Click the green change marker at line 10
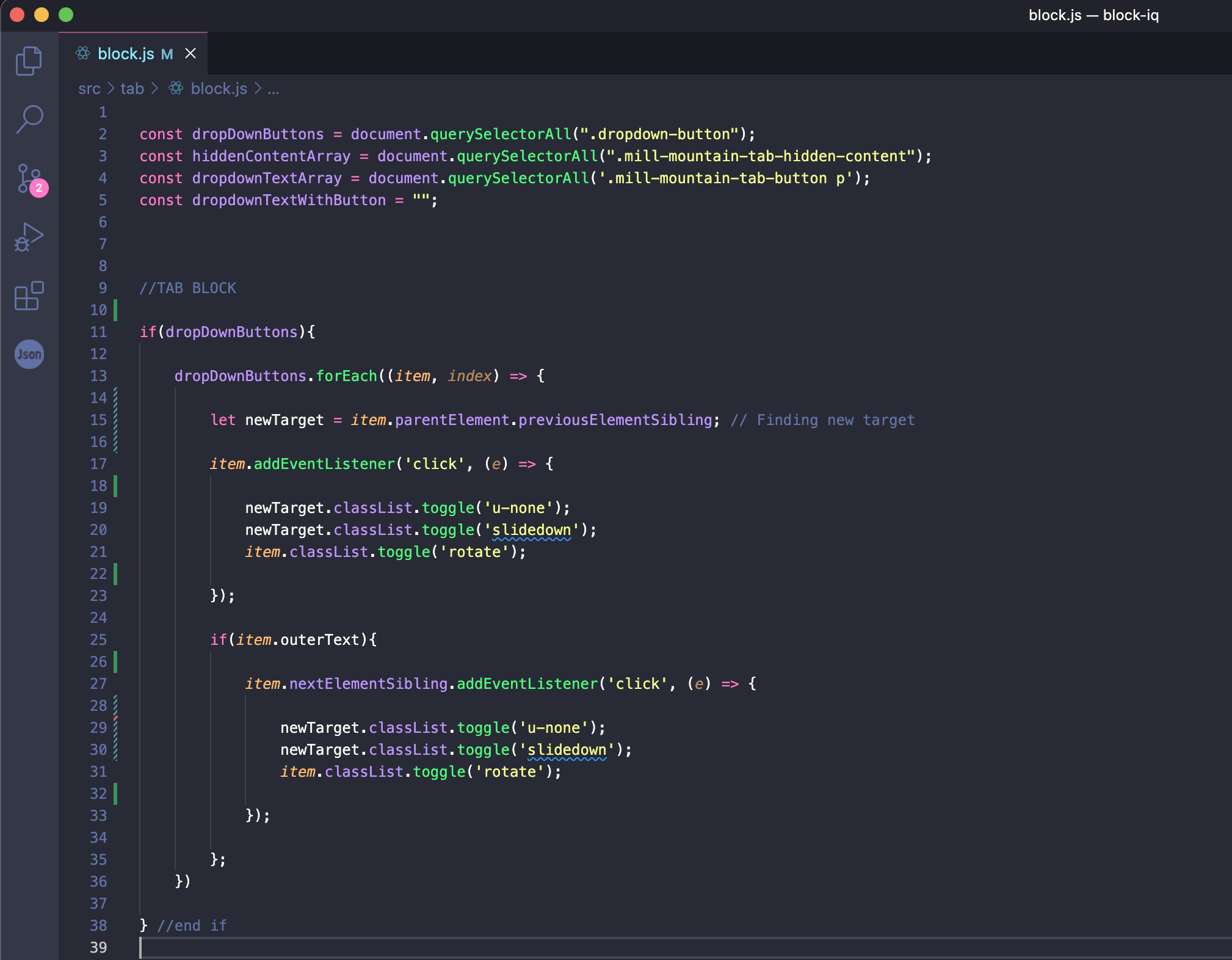Image resolution: width=1232 pixels, height=960 pixels. tap(115, 310)
